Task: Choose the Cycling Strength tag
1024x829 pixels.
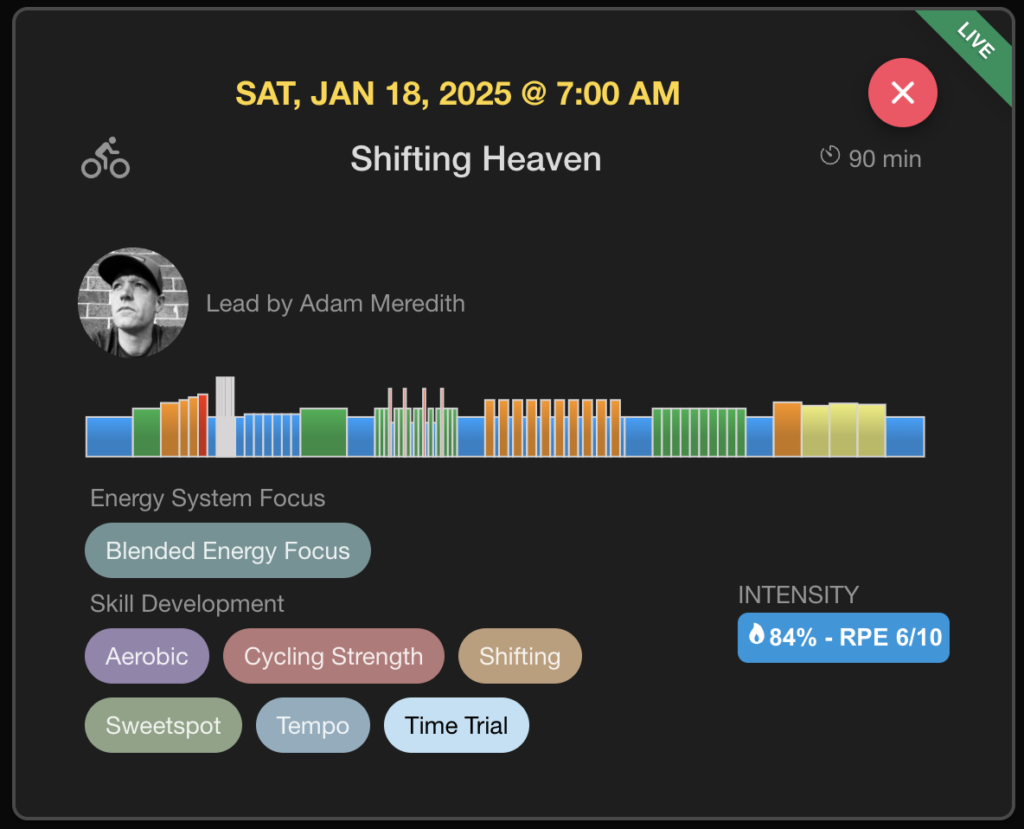Action: (333, 656)
